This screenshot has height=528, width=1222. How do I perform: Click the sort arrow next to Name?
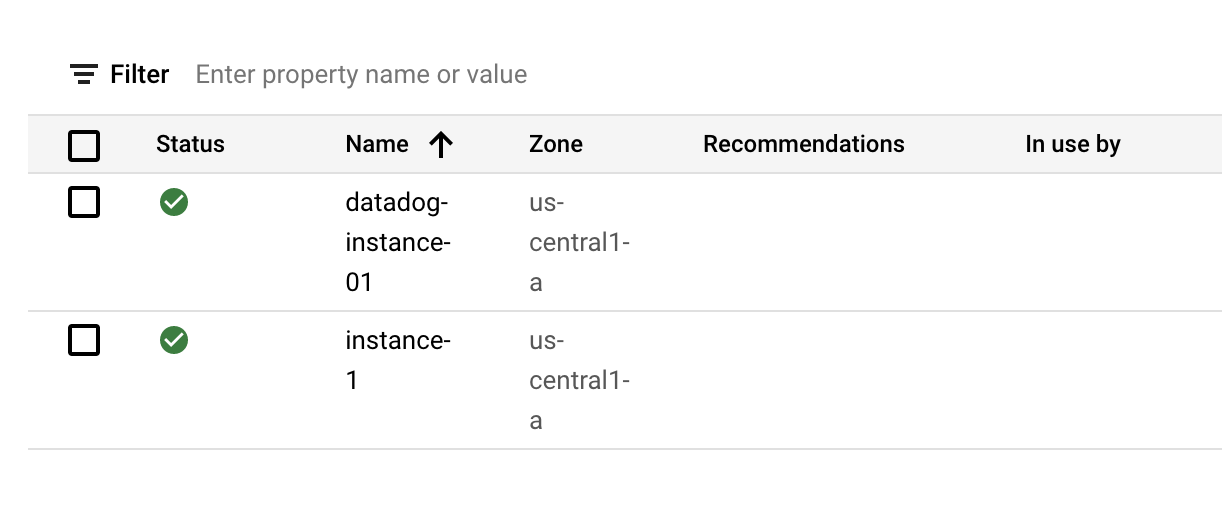441,145
